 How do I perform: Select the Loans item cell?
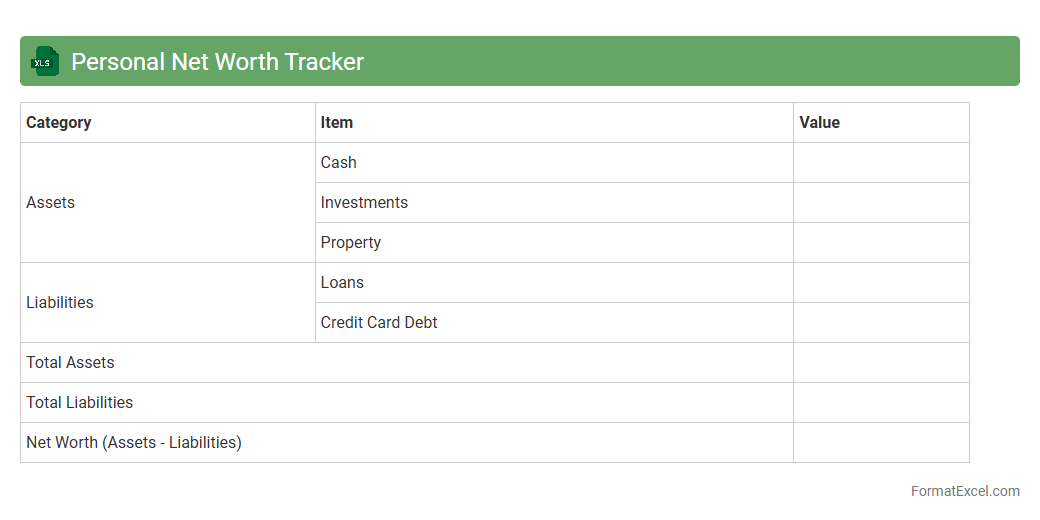click(x=342, y=282)
